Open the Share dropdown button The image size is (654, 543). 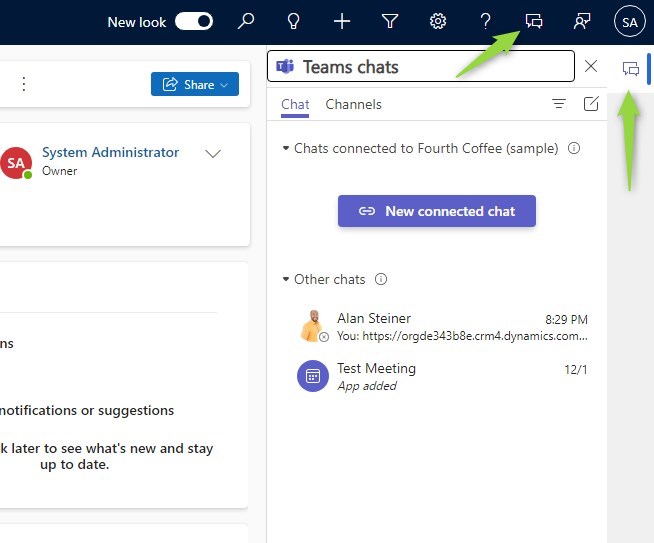195,85
